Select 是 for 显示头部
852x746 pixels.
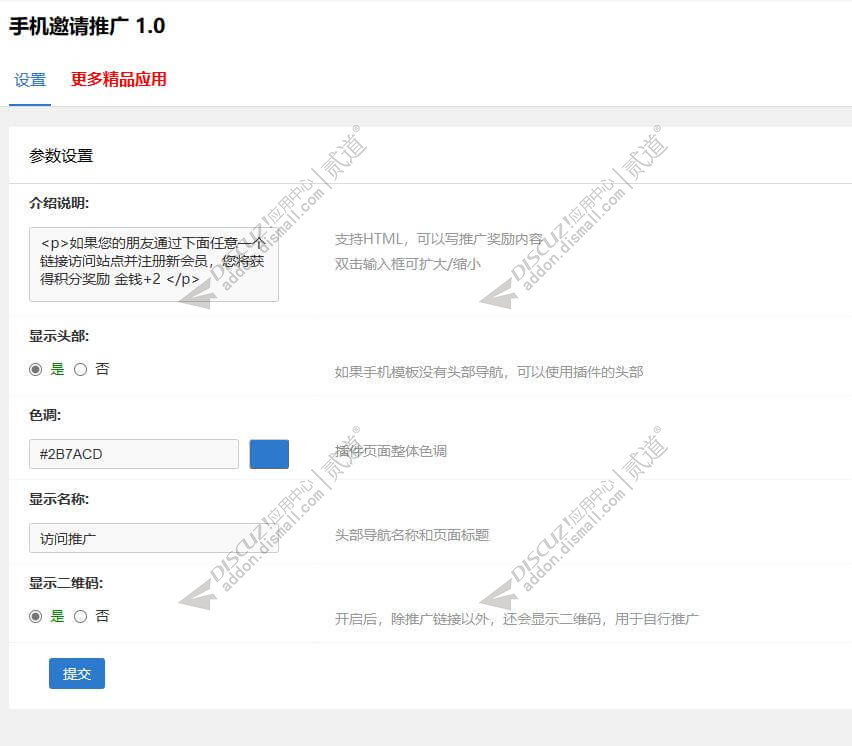click(x=35, y=369)
